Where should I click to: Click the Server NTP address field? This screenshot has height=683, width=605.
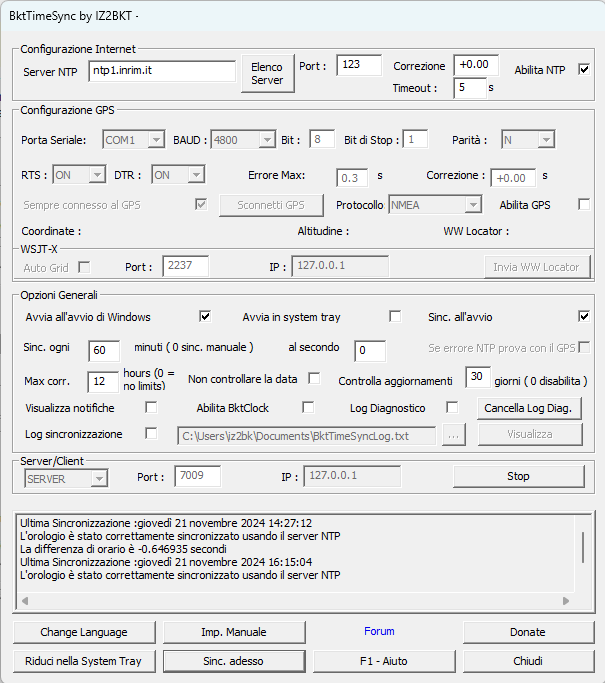(162, 71)
